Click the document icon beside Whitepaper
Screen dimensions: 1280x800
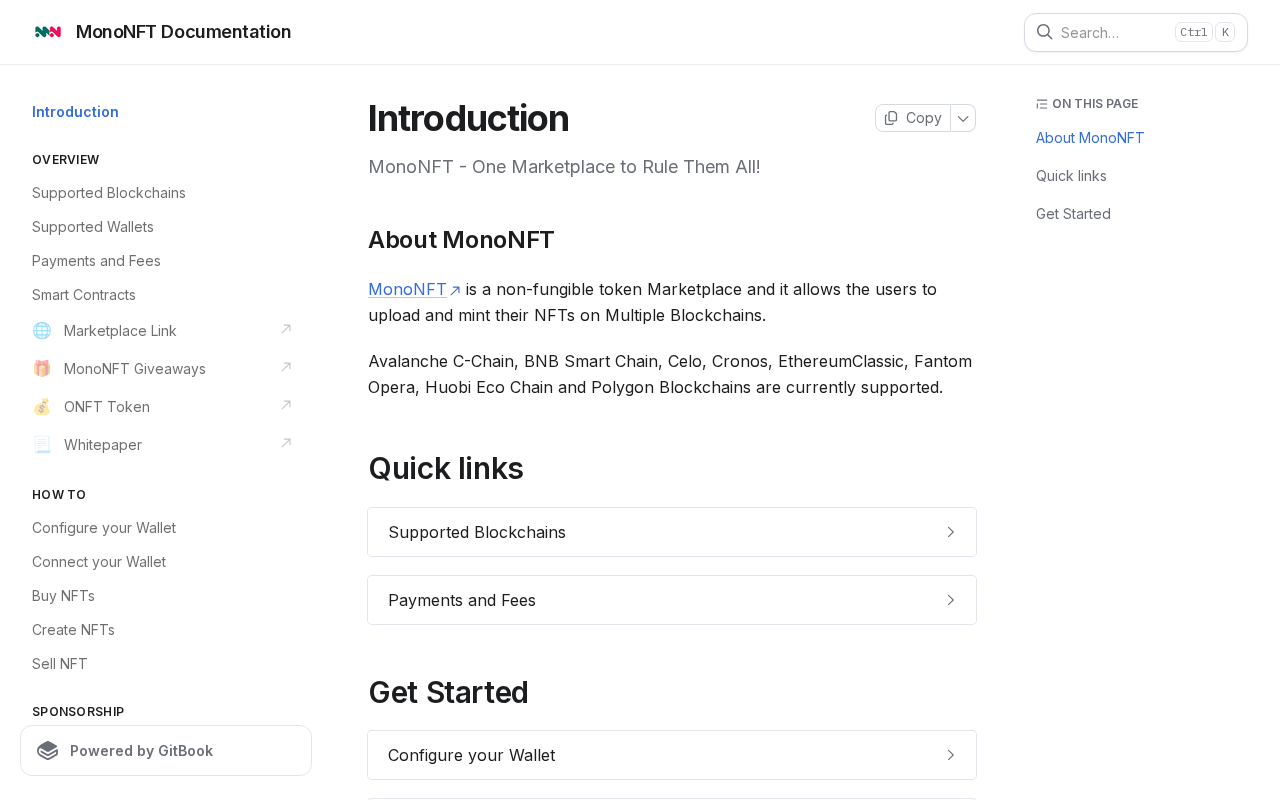click(42, 445)
